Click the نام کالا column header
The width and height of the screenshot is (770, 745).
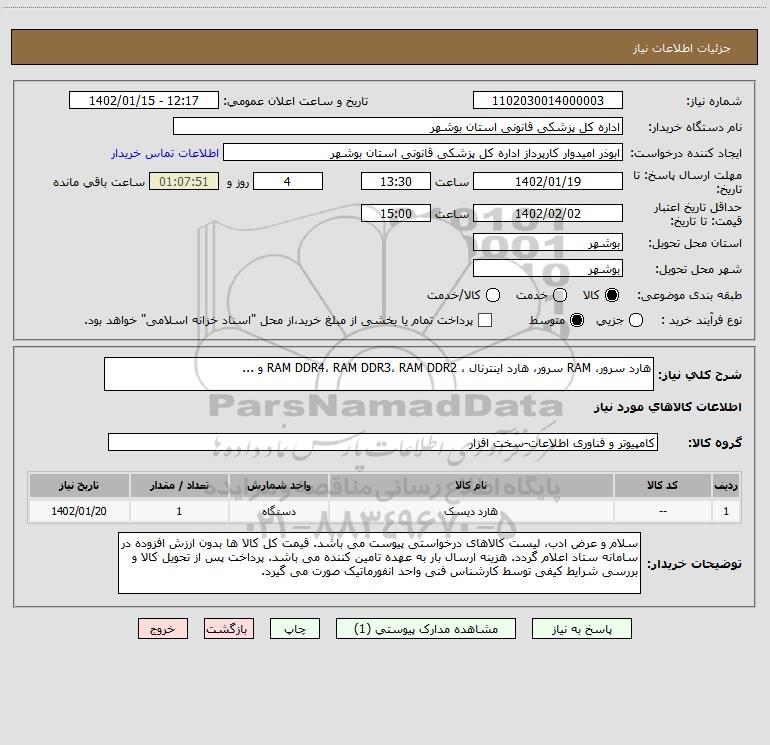pyautogui.click(x=470, y=485)
